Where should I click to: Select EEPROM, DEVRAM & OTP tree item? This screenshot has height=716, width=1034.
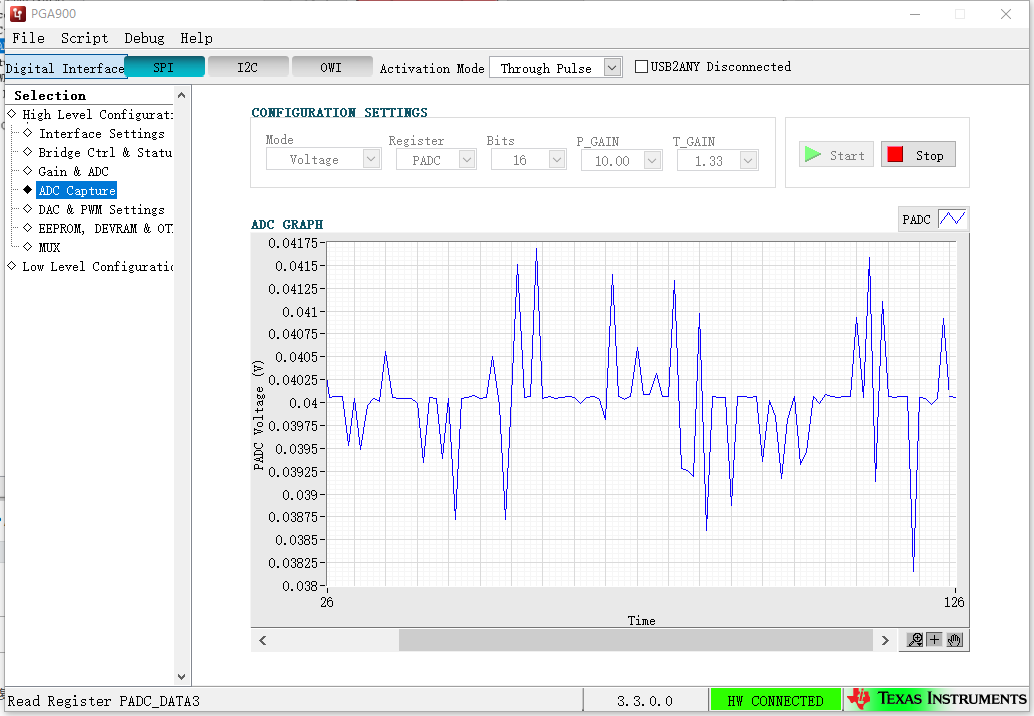[106, 229]
